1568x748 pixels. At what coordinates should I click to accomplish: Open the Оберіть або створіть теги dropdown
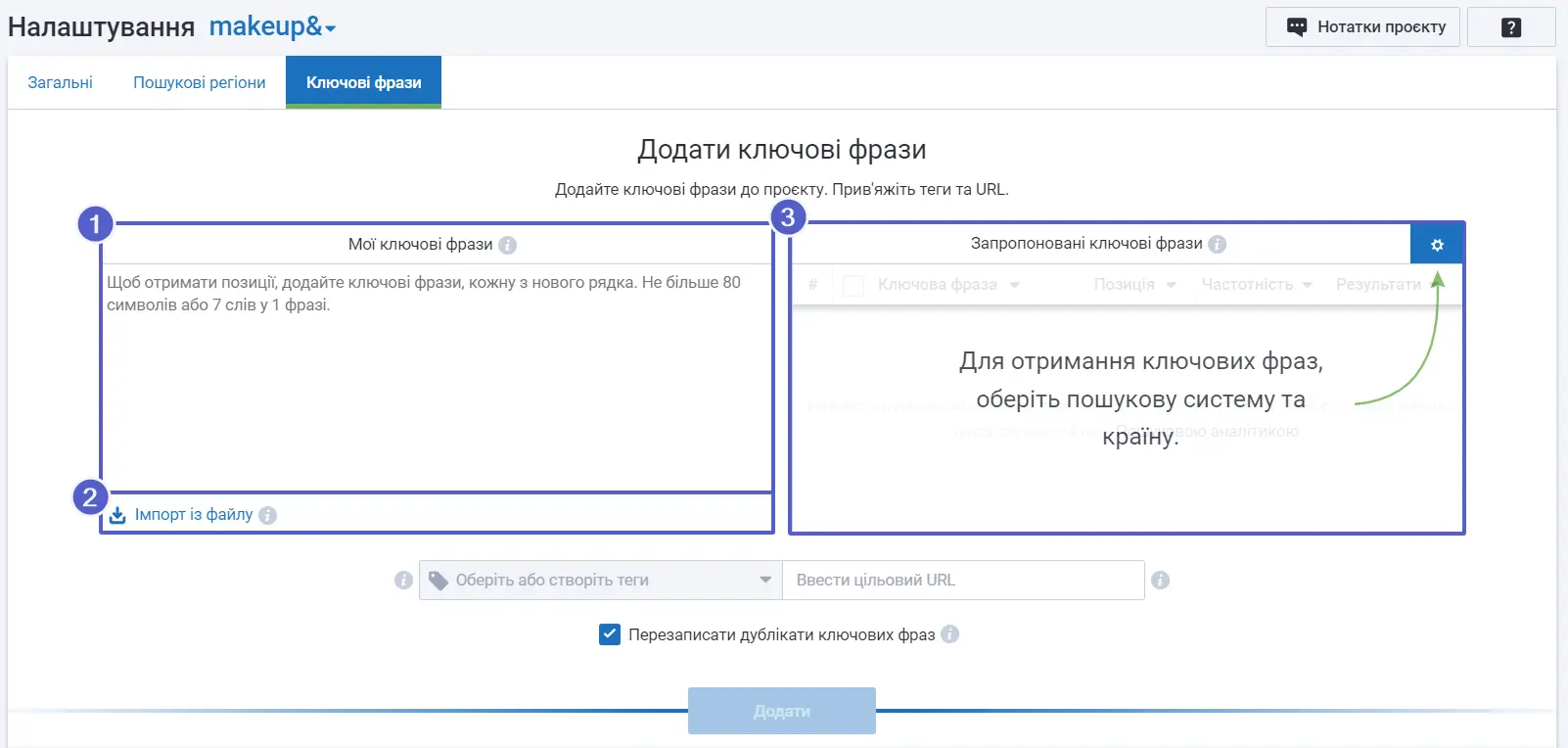[x=601, y=580]
